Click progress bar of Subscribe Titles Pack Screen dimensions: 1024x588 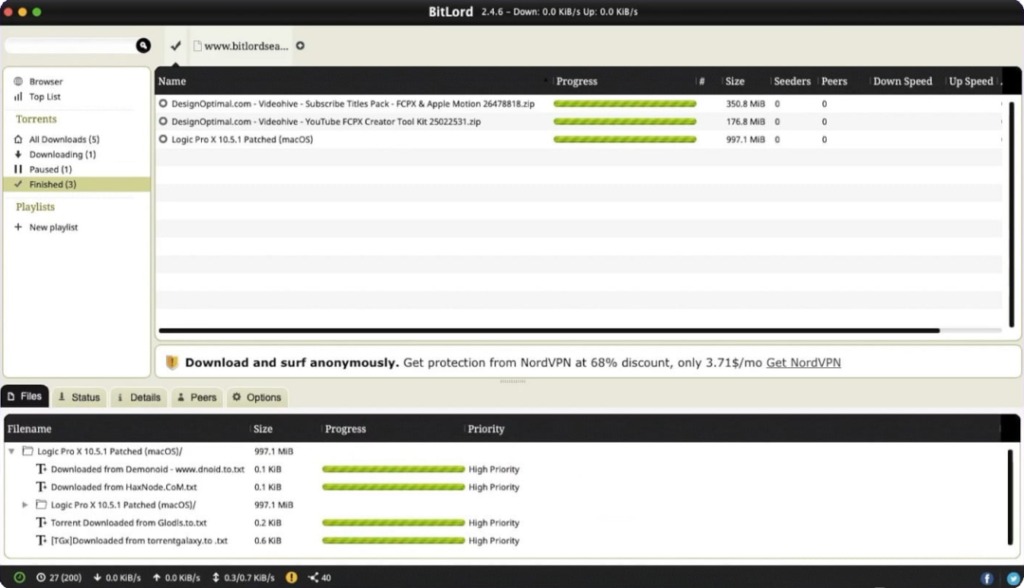(x=625, y=104)
